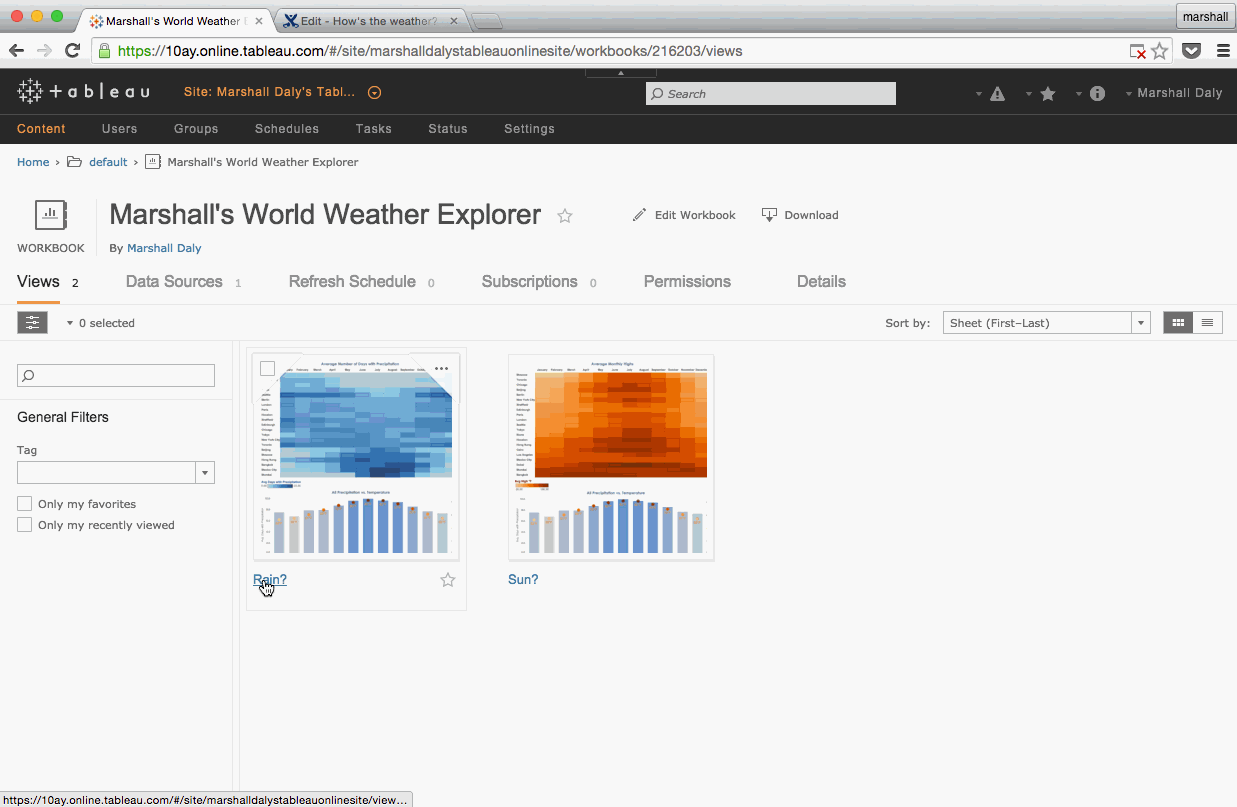Open the Rain? view ellipsis menu
Viewport: 1237px width, 807px height.
441,369
